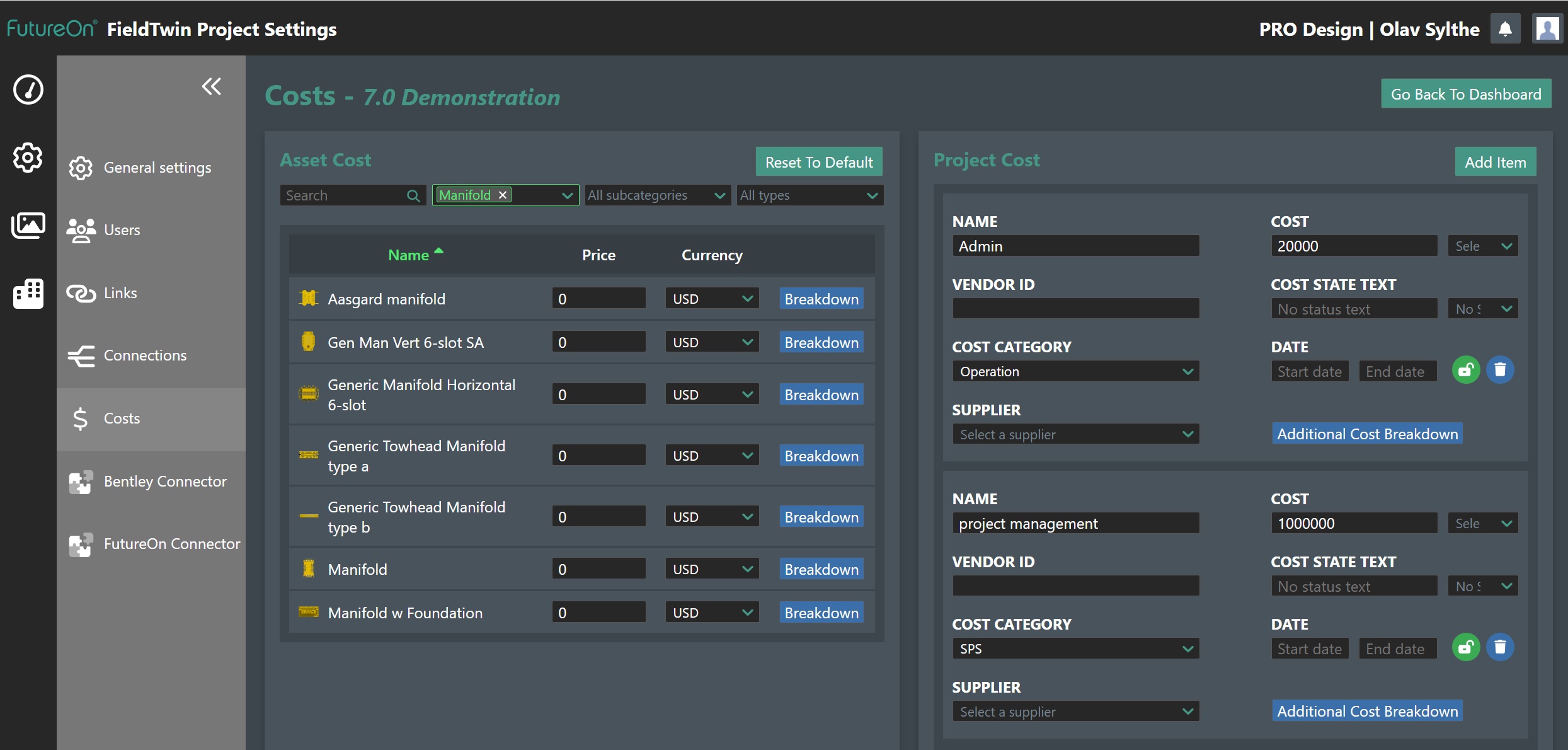This screenshot has height=750, width=1568.
Task: Click the Manifold w Foundation asset icon
Action: [308, 612]
